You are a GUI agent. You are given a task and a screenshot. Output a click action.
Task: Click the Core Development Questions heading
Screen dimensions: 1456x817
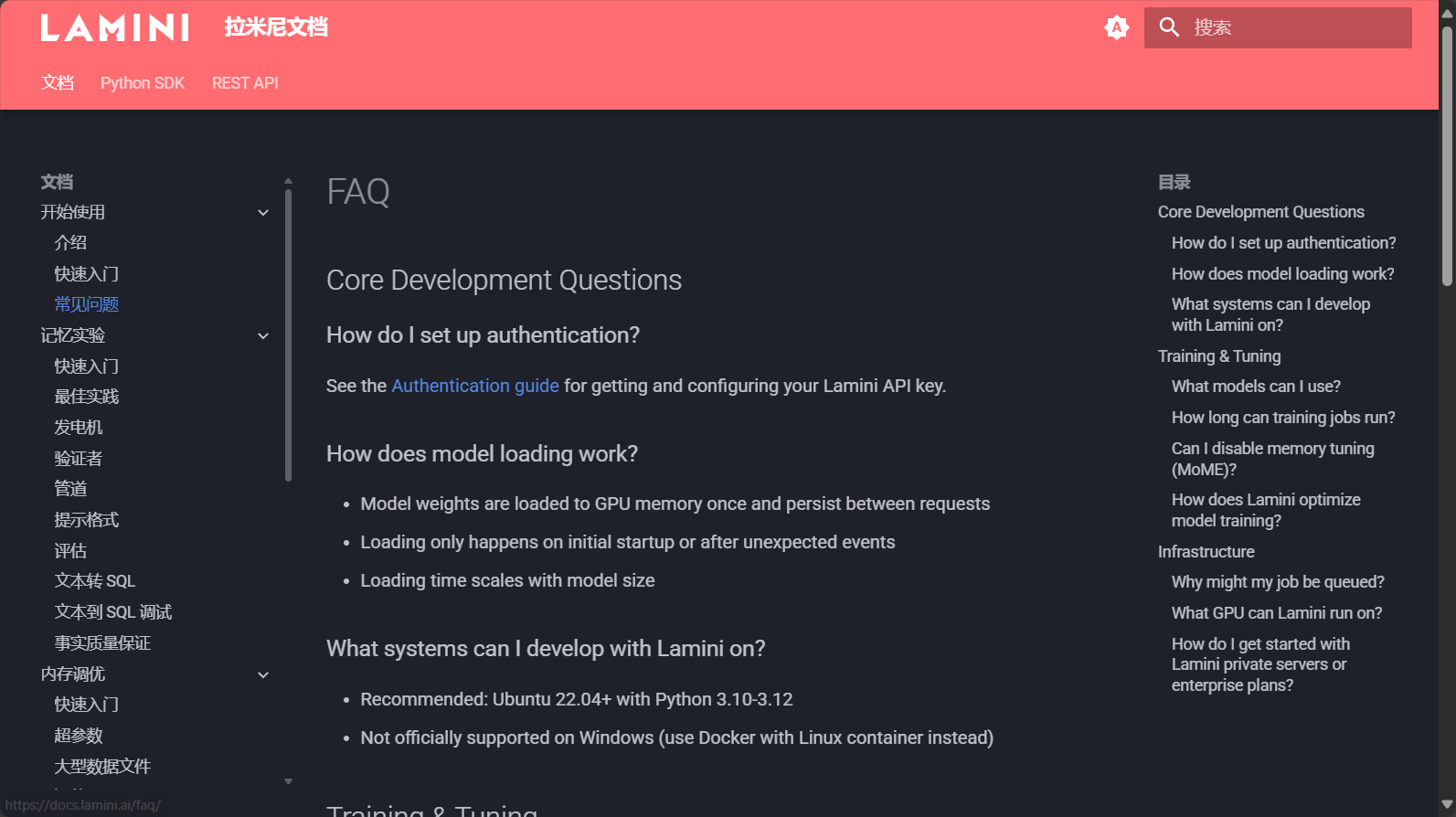tap(504, 281)
